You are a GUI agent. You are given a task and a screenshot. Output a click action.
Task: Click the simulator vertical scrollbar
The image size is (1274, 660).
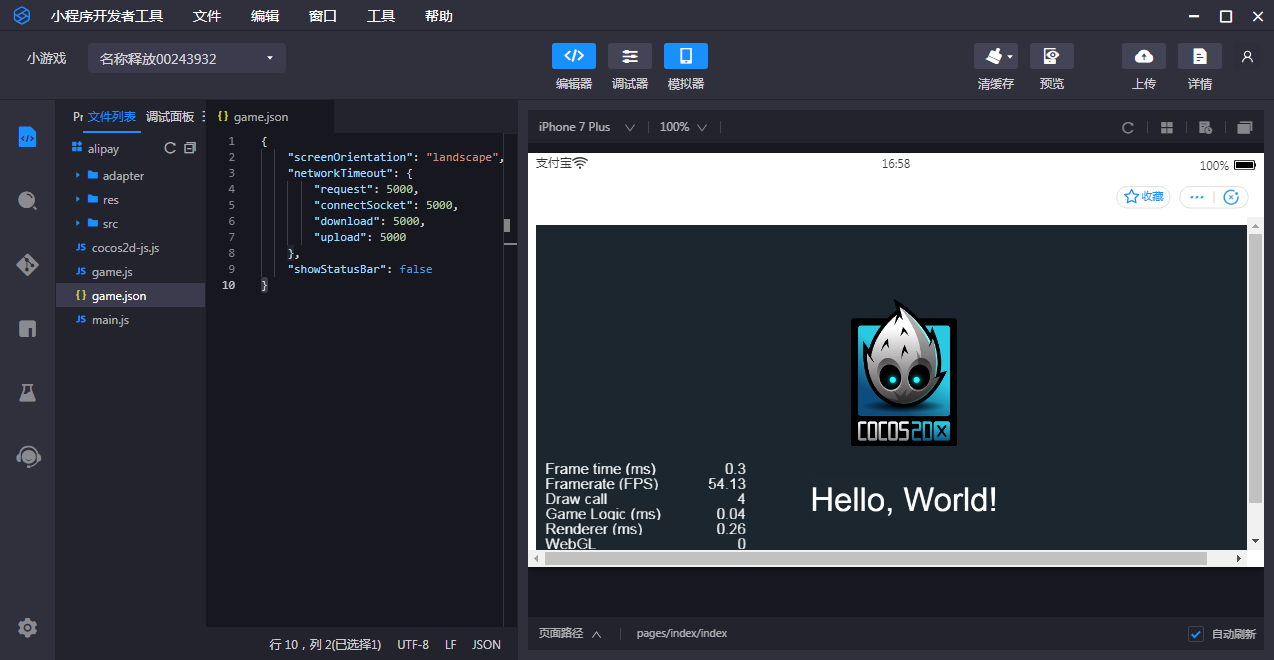pyautogui.click(x=1255, y=368)
